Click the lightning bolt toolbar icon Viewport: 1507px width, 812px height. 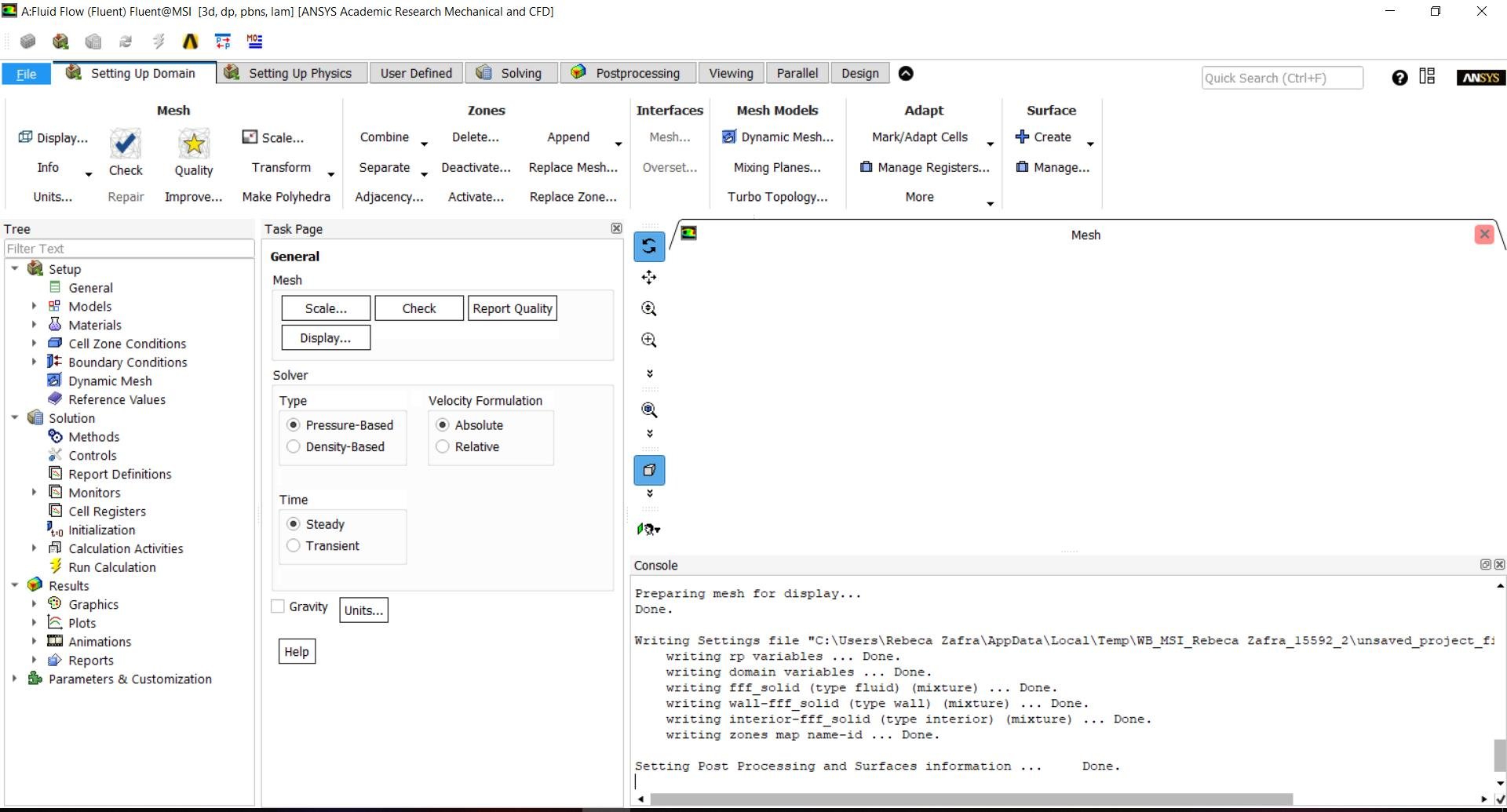tap(158, 41)
